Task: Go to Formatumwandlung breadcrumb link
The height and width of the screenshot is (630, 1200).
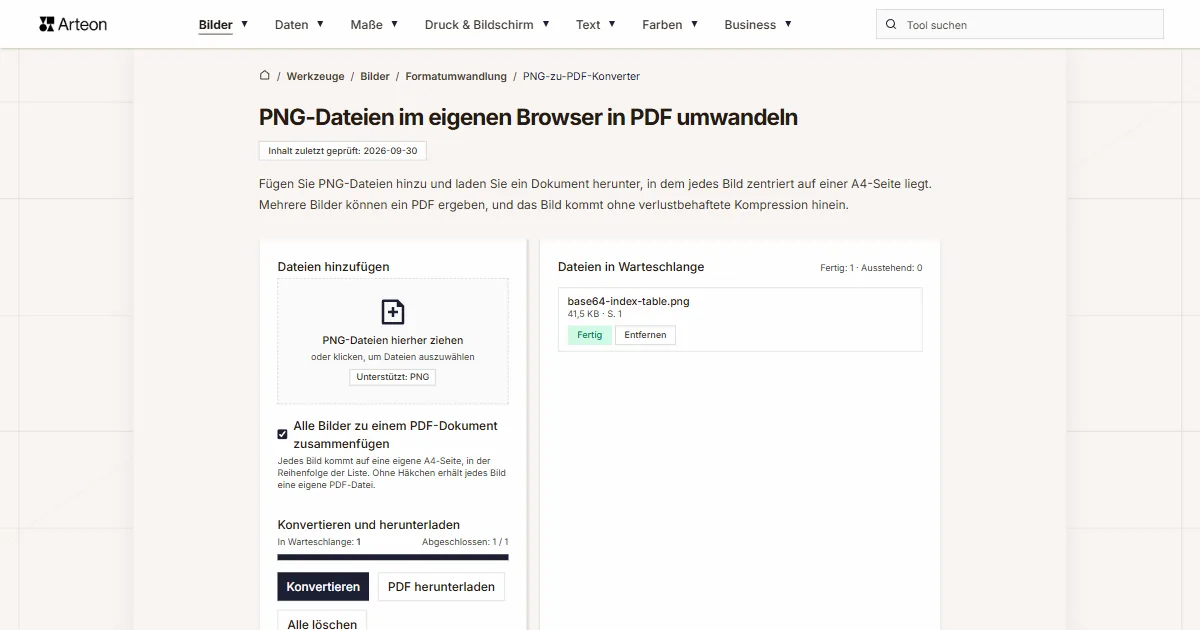Action: click(456, 76)
